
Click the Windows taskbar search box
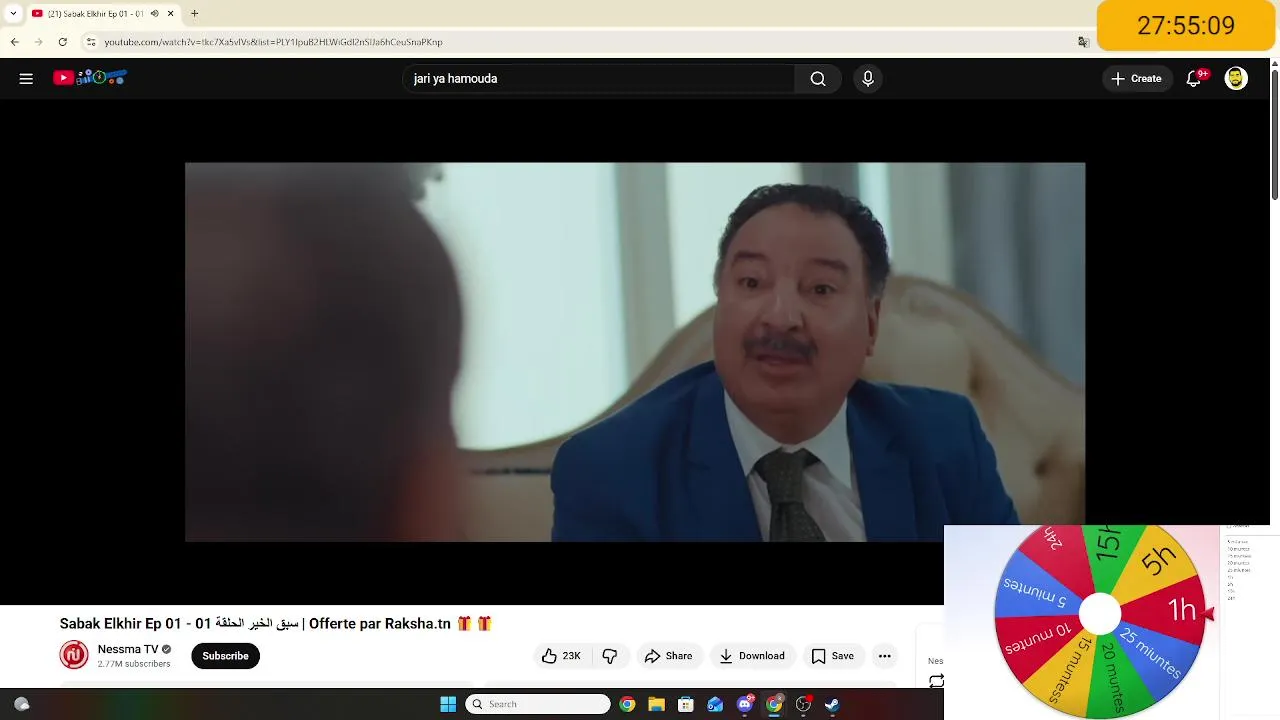[538, 704]
